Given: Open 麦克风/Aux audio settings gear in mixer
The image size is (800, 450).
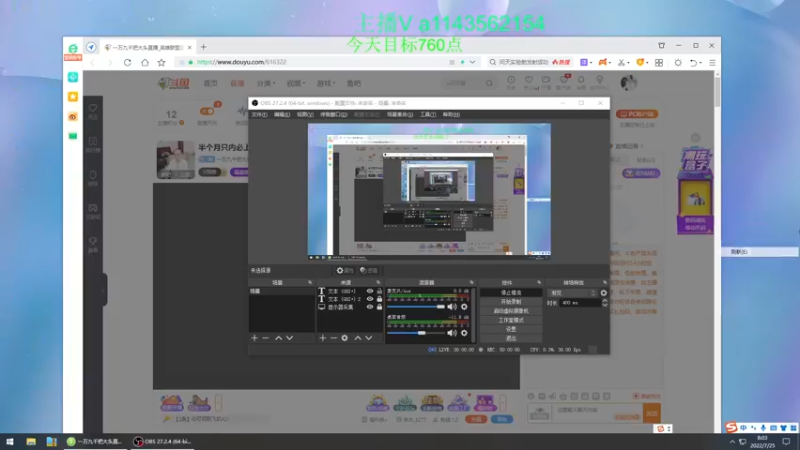Looking at the screenshot, I should coord(464,307).
